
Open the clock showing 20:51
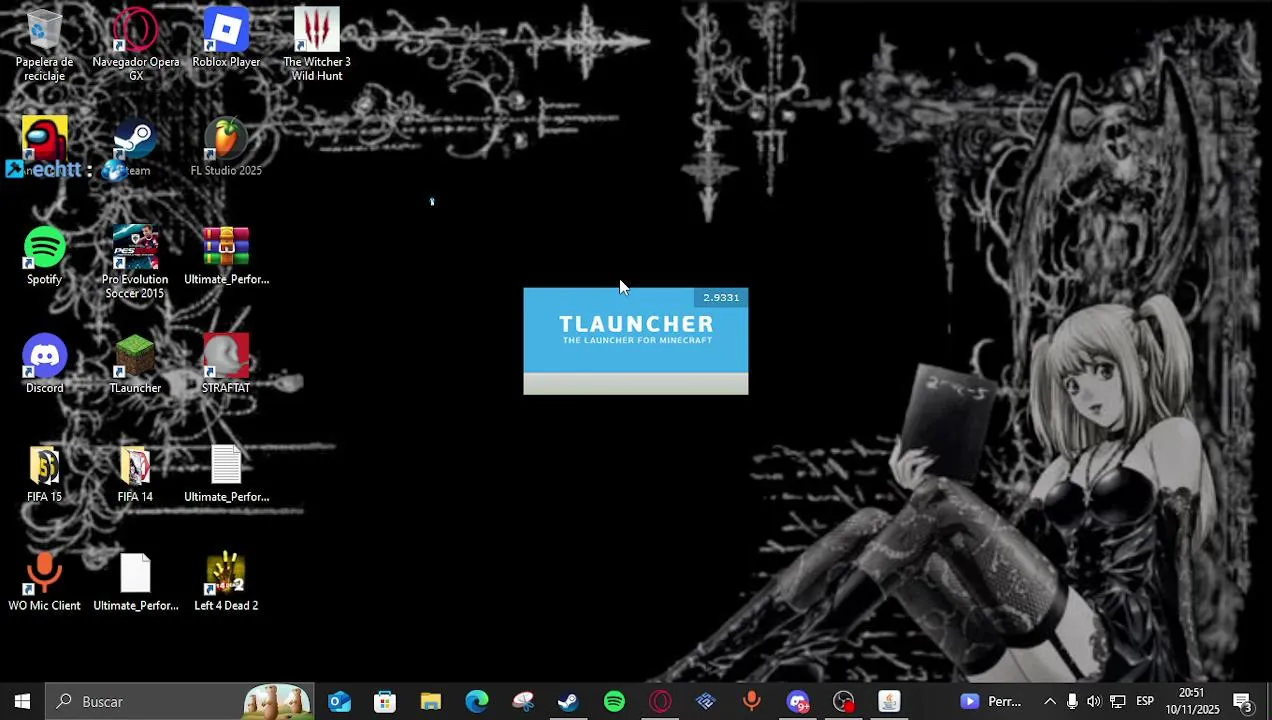(x=1192, y=701)
